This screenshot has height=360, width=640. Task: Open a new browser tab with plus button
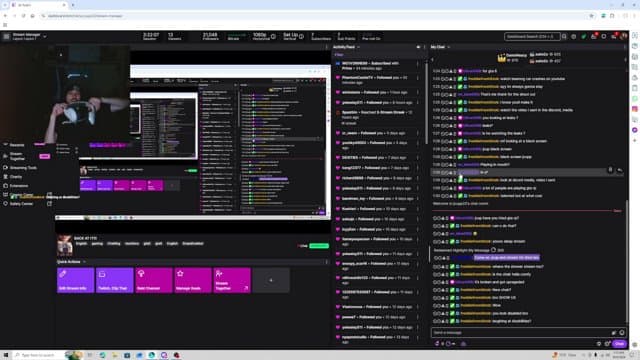coord(73,5)
